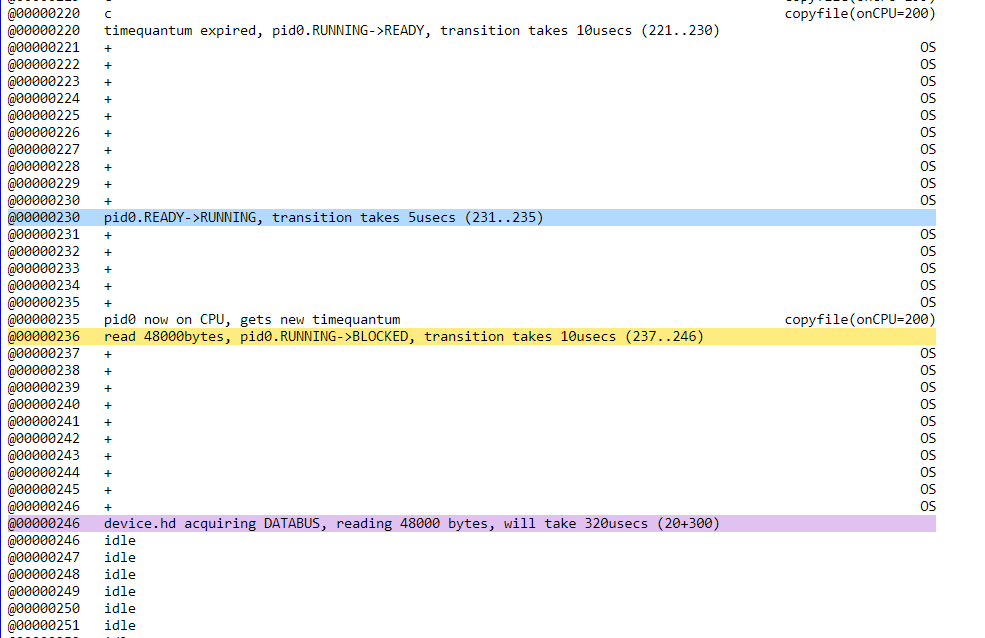Click the blue highlighted pid0.READY->RUNNING line

point(323,217)
